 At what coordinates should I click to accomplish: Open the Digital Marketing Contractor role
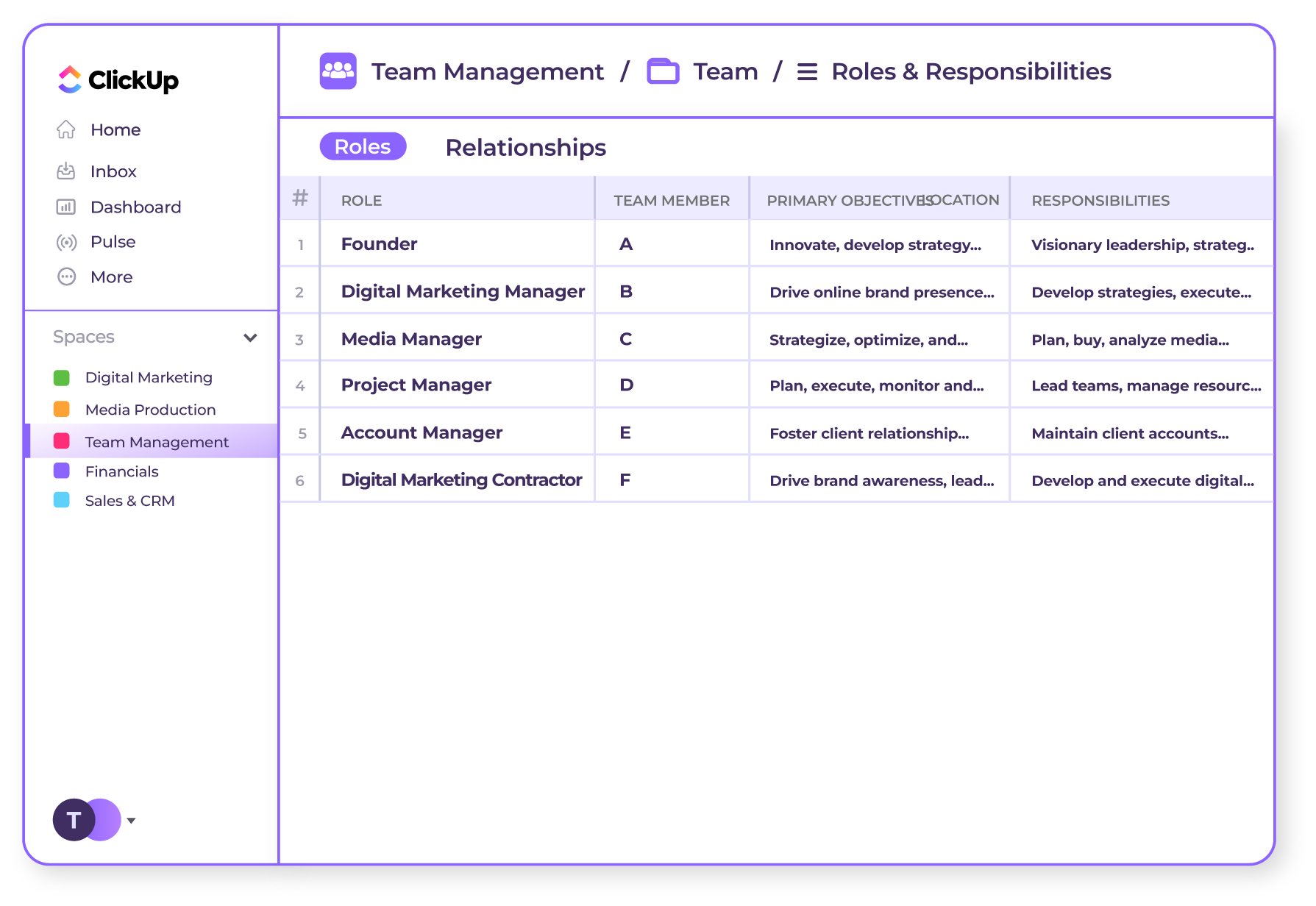click(x=461, y=480)
